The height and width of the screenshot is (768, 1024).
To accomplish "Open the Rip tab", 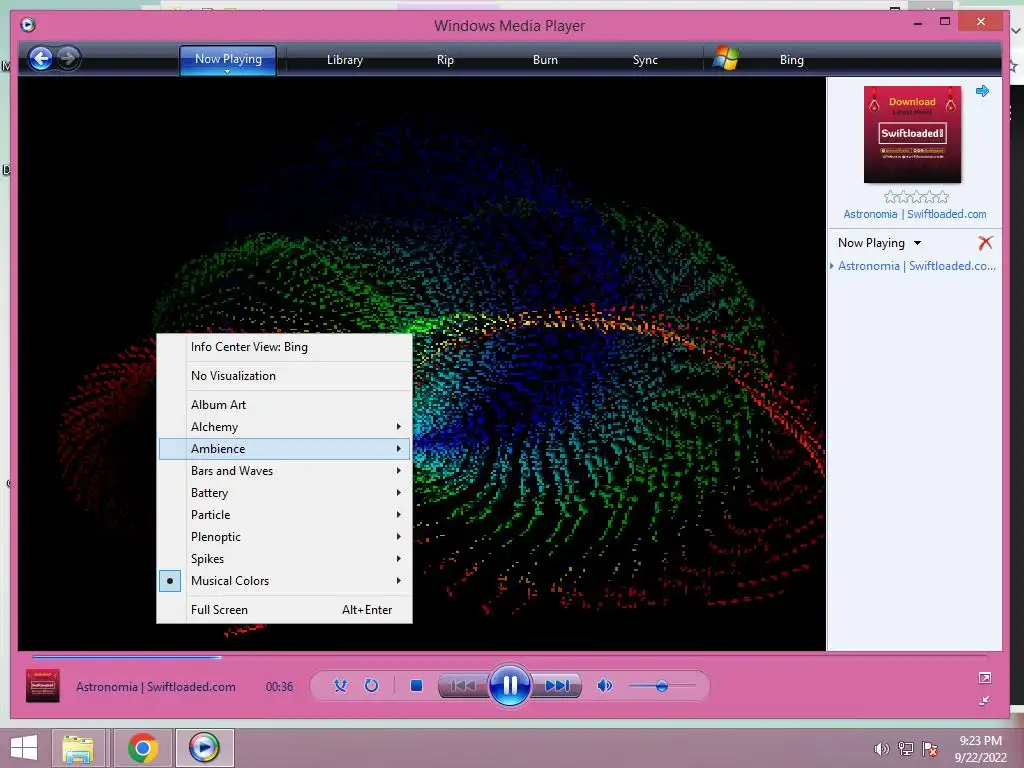I will (445, 59).
